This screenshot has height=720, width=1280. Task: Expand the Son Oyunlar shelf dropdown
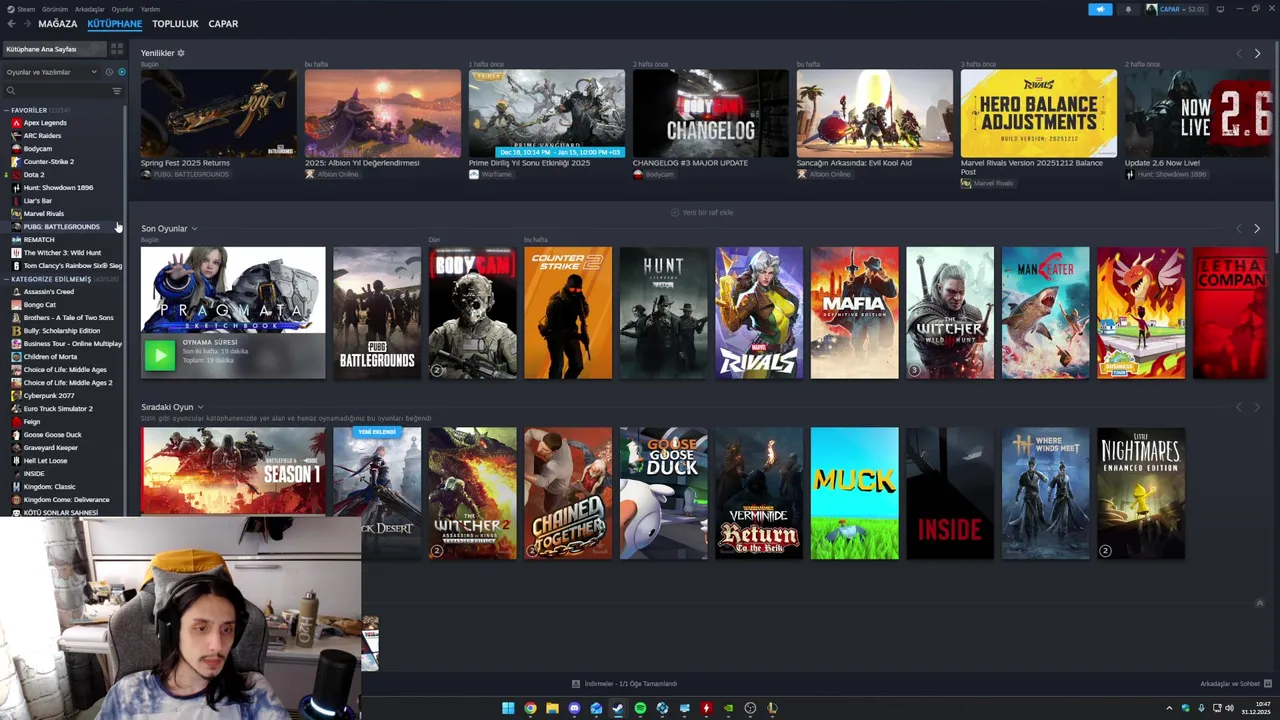click(194, 229)
